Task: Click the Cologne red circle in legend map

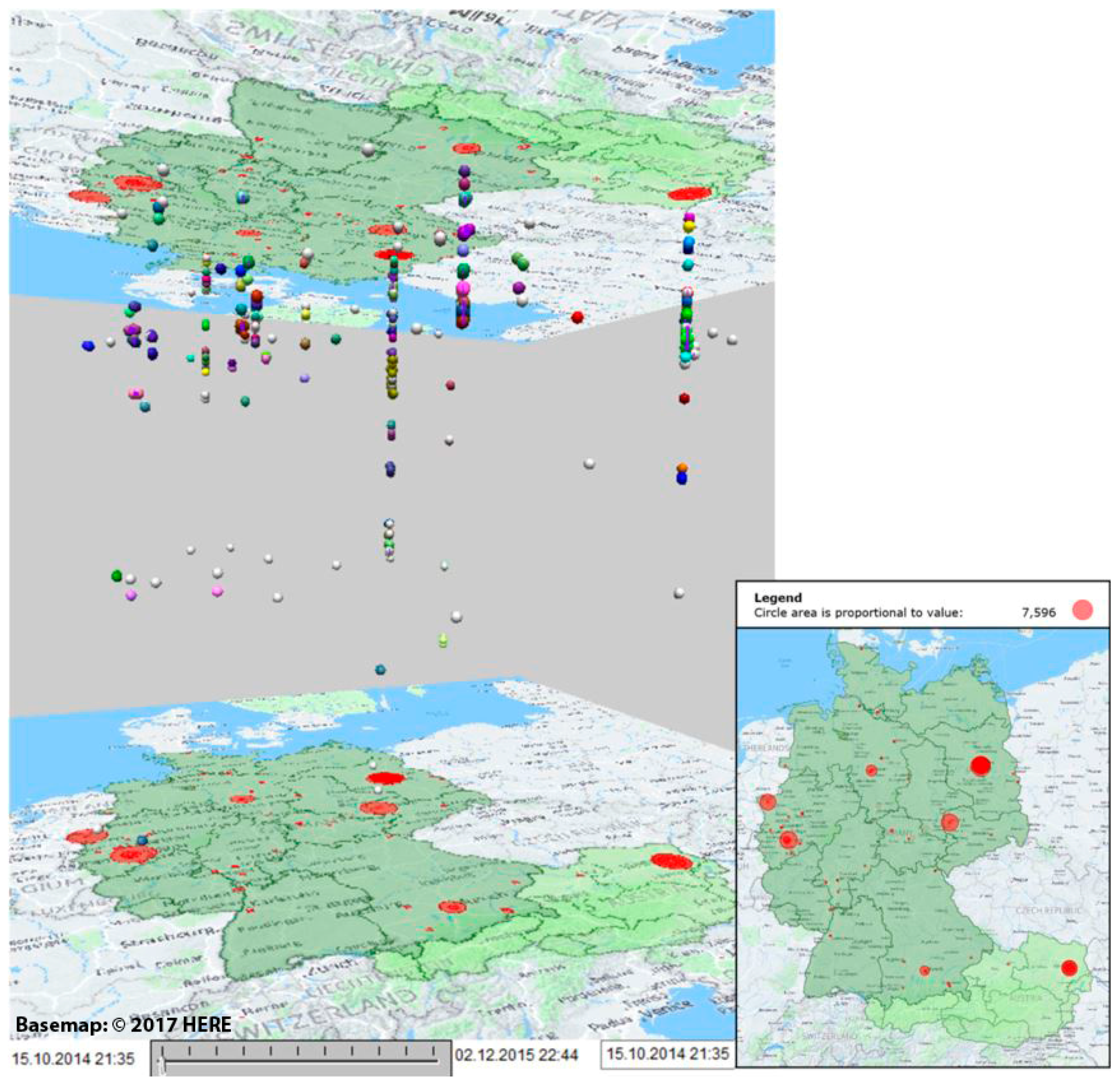Action: pyautogui.click(x=788, y=840)
